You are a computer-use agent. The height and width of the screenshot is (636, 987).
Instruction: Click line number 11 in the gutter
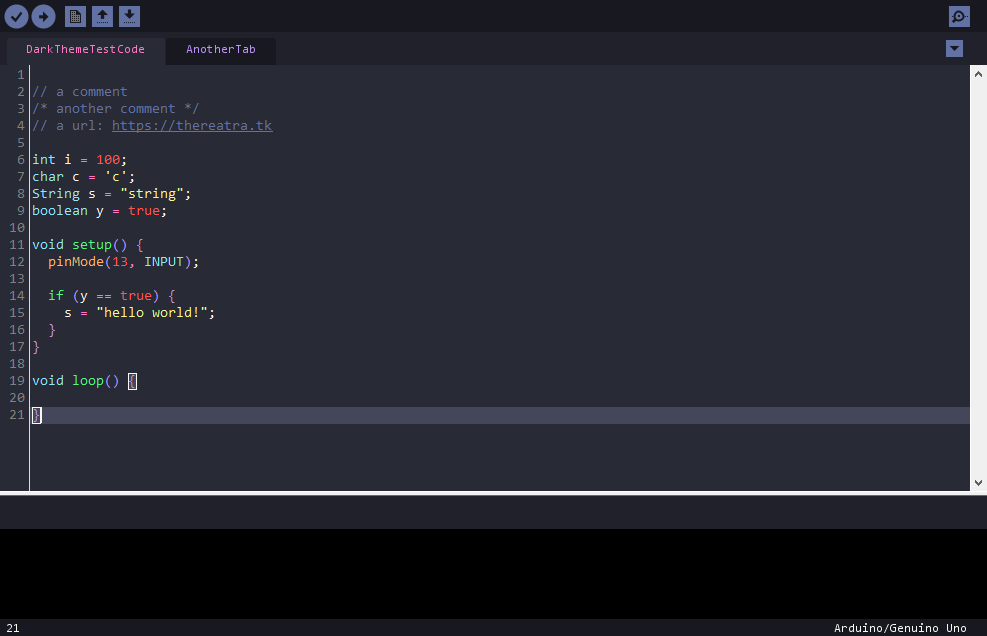coord(17,244)
